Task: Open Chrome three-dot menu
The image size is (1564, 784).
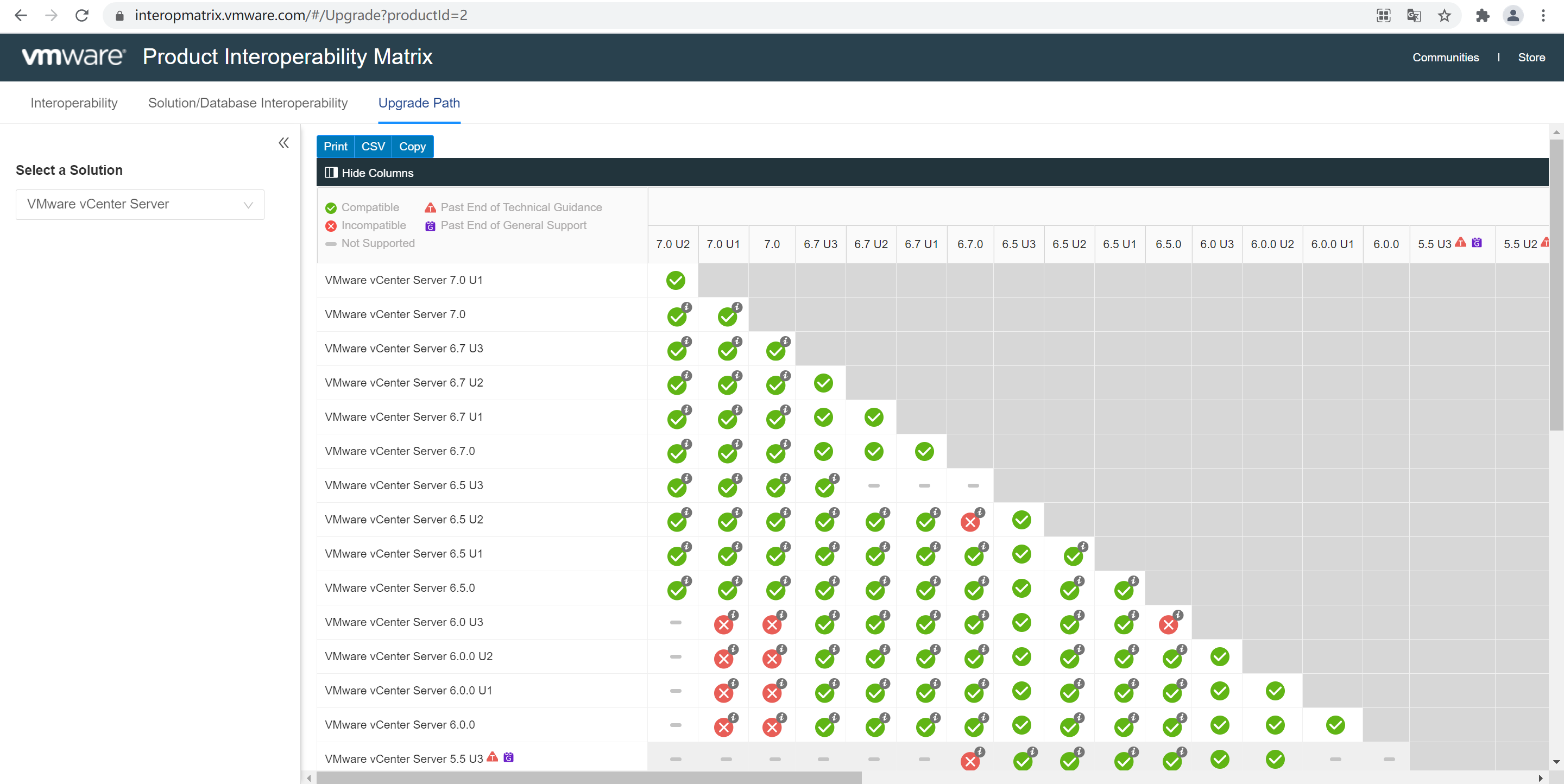Action: click(x=1543, y=15)
